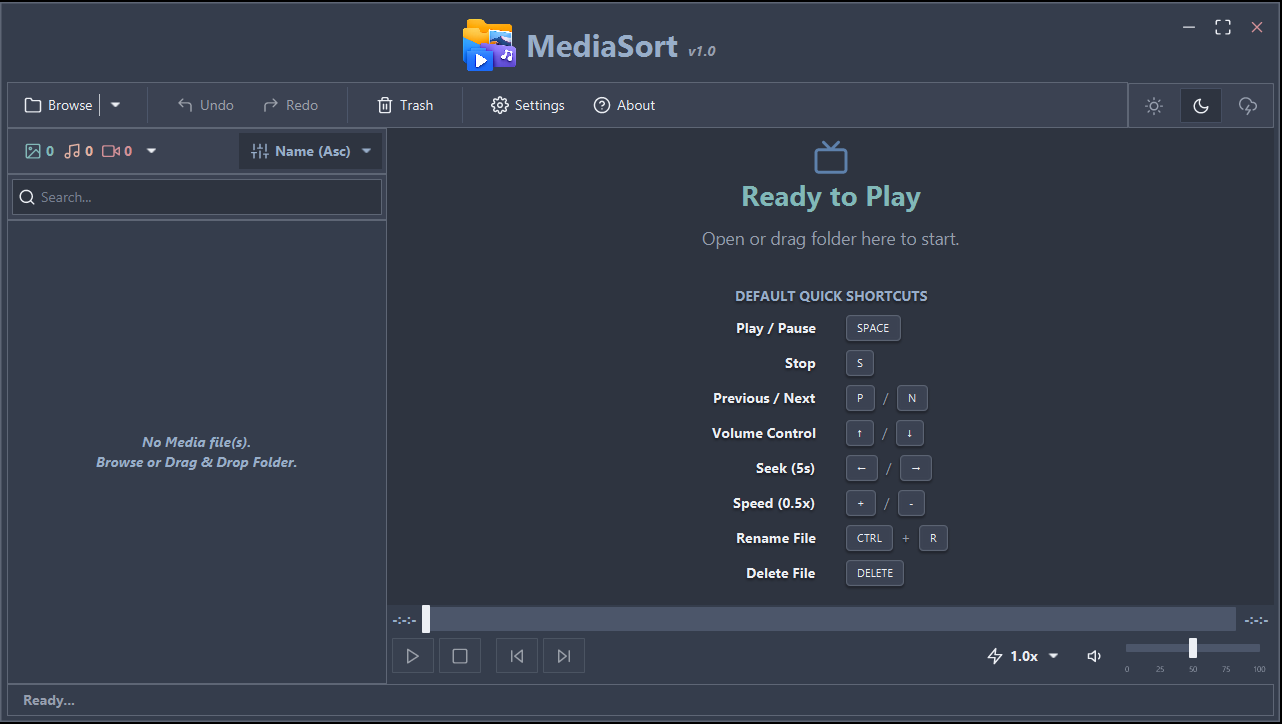Click the video count icon

(111, 151)
